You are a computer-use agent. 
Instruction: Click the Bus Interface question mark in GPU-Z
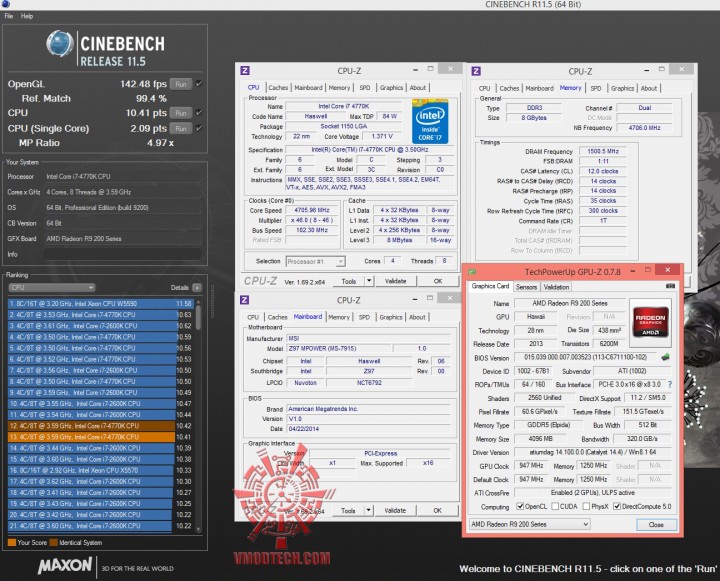(x=669, y=384)
